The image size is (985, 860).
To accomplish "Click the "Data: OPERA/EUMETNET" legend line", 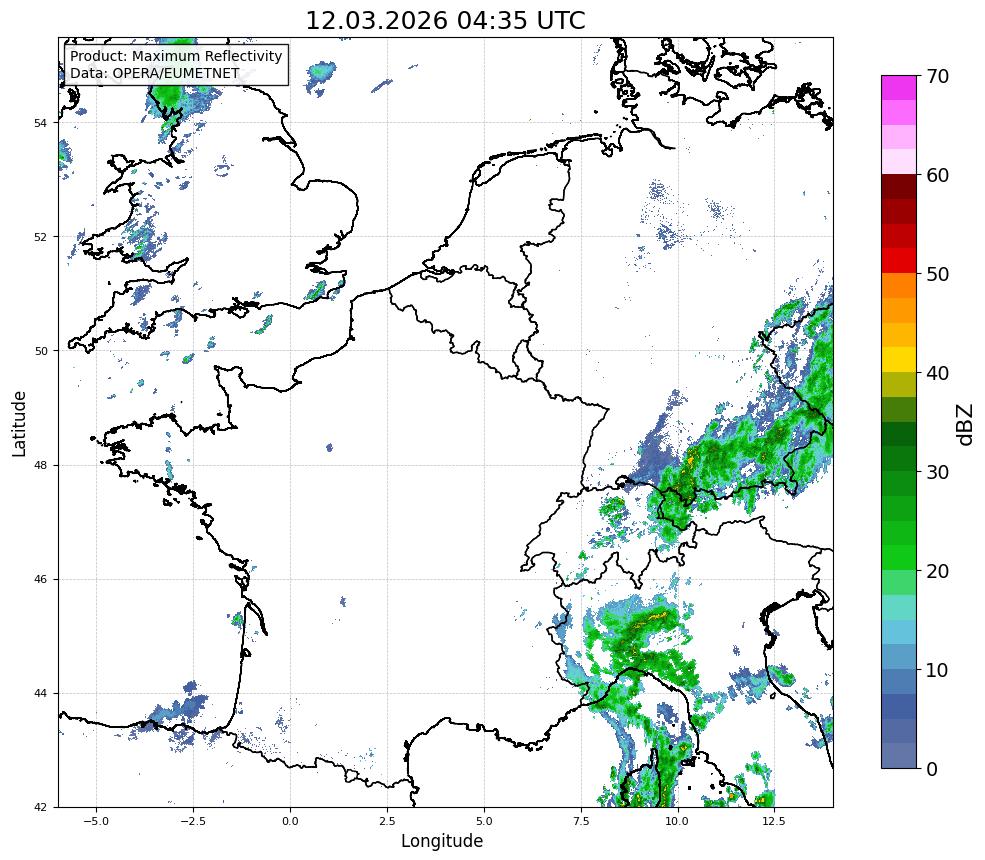I will [155, 73].
